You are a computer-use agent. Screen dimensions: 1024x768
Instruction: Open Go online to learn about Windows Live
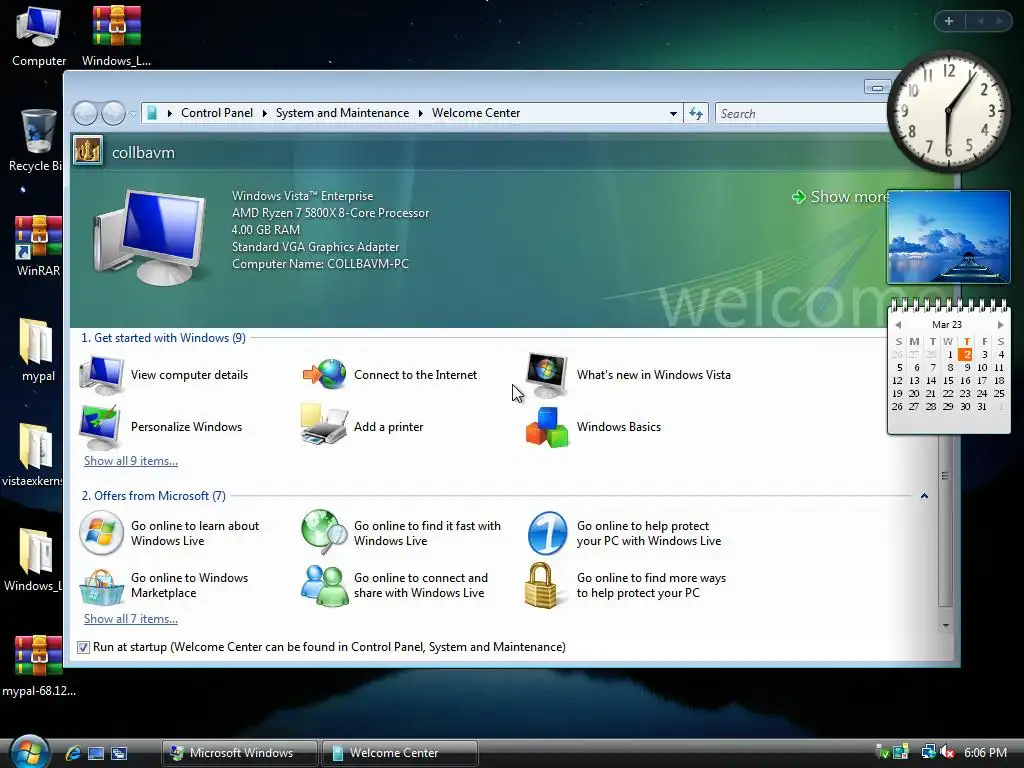(x=169, y=533)
